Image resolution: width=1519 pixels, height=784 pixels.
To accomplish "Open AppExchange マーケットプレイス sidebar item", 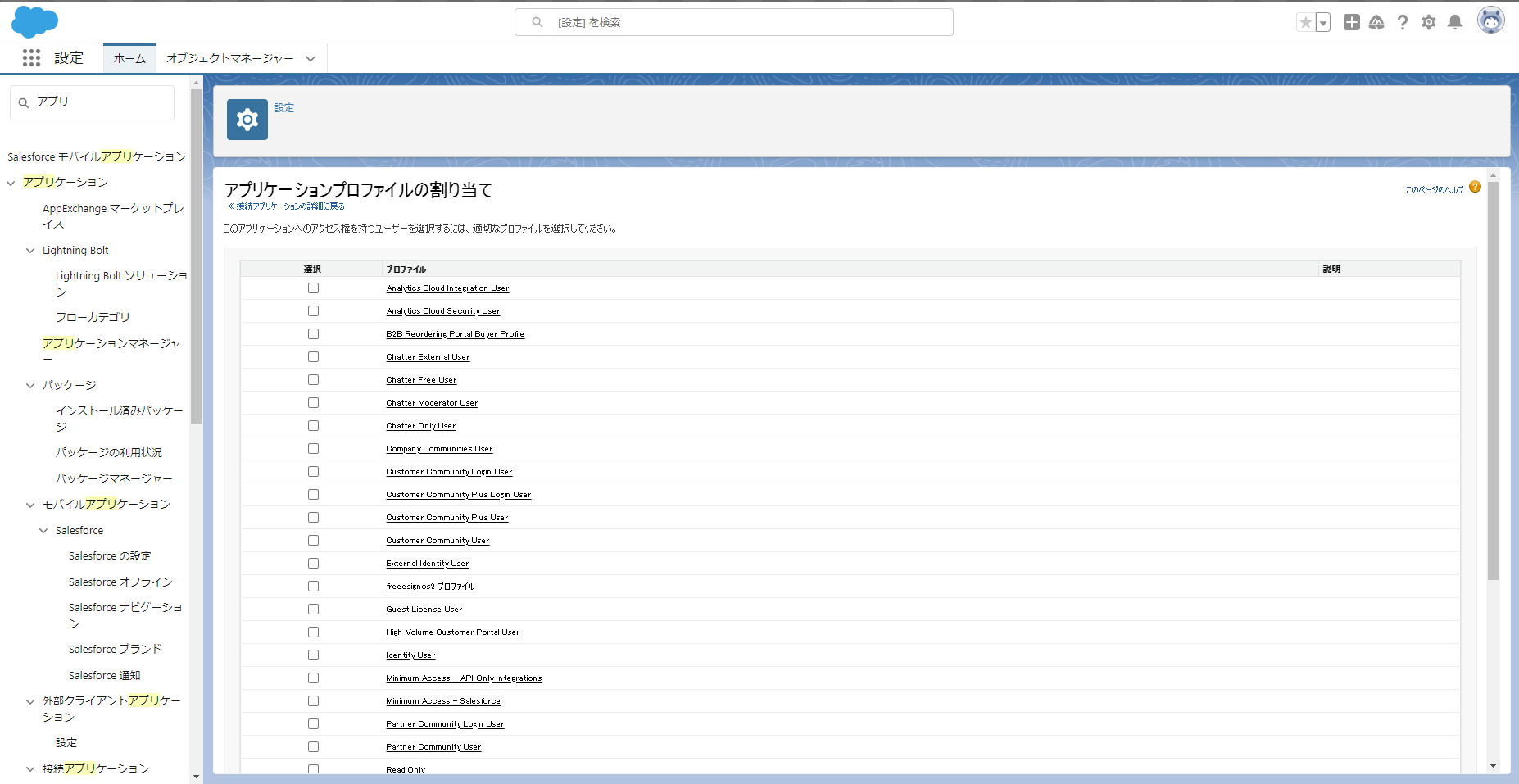I will 113,216.
